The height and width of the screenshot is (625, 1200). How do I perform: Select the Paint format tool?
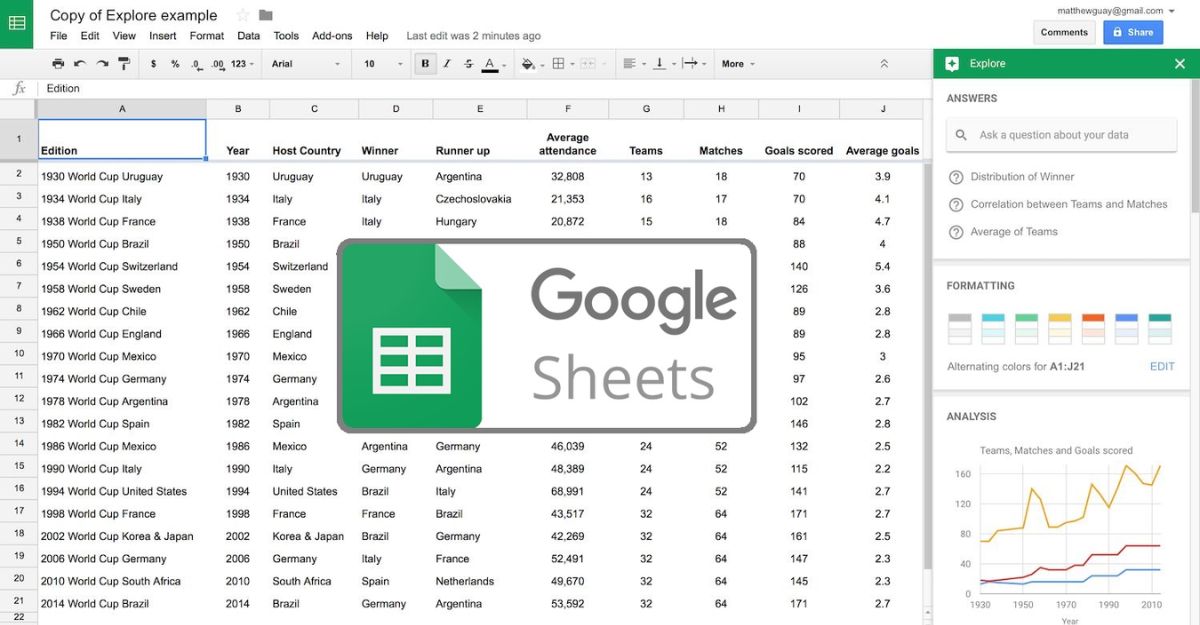[x=124, y=64]
